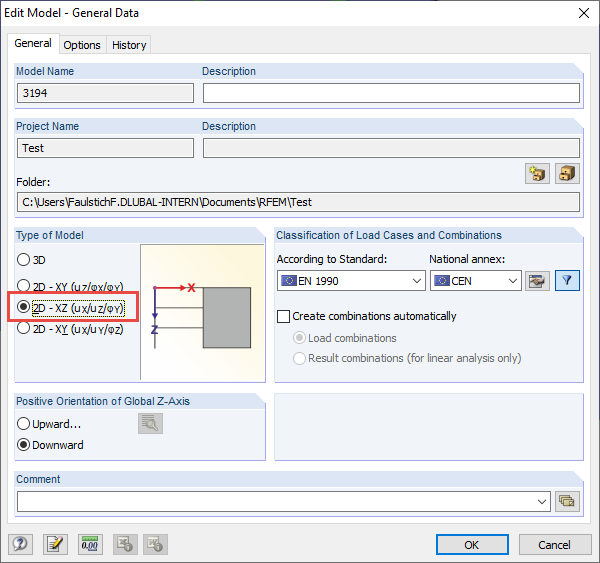Switch to the General tab
Image resolution: width=600 pixels, height=563 pixels.
33,44
